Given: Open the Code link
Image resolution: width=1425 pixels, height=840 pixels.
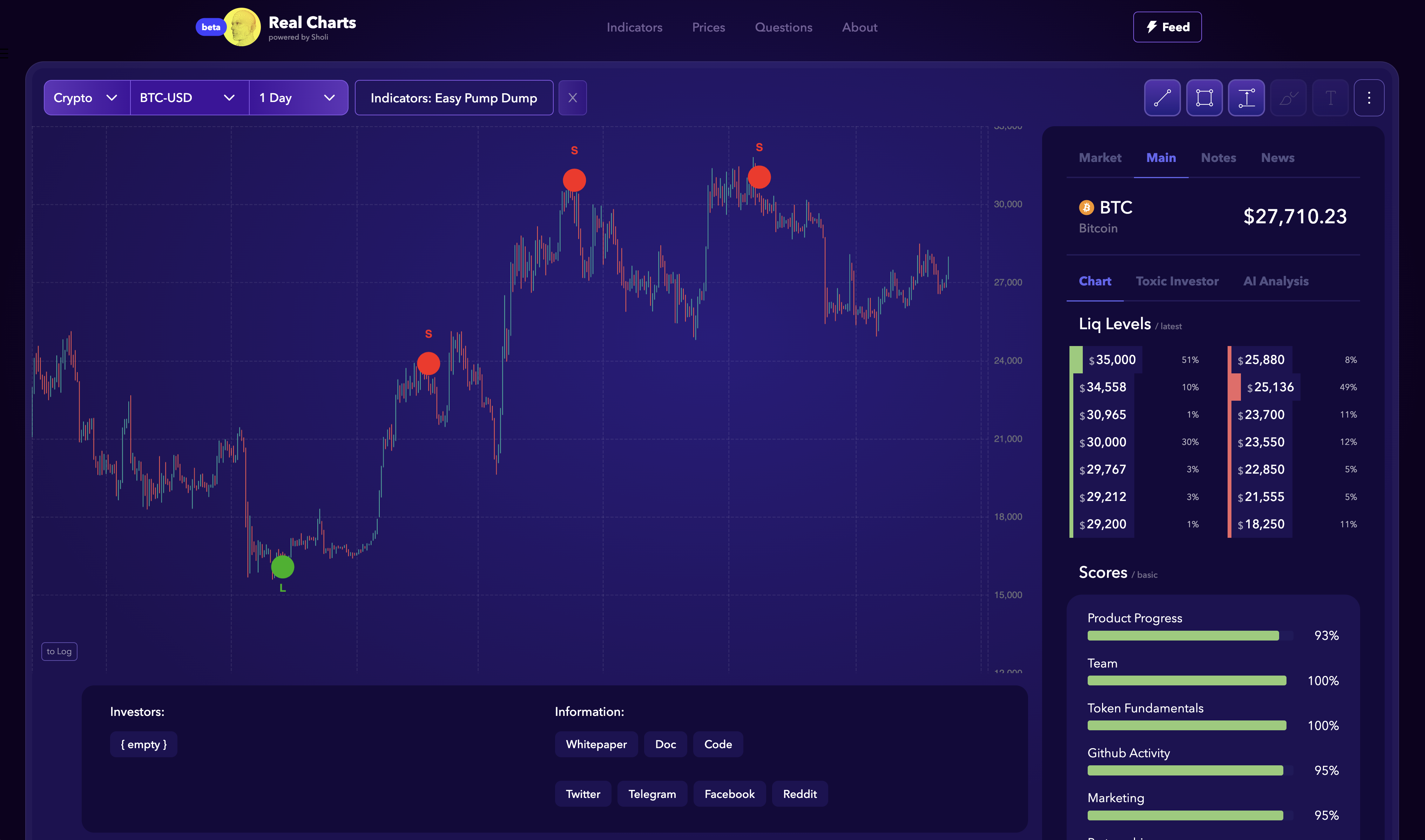Looking at the screenshot, I should coord(718,744).
